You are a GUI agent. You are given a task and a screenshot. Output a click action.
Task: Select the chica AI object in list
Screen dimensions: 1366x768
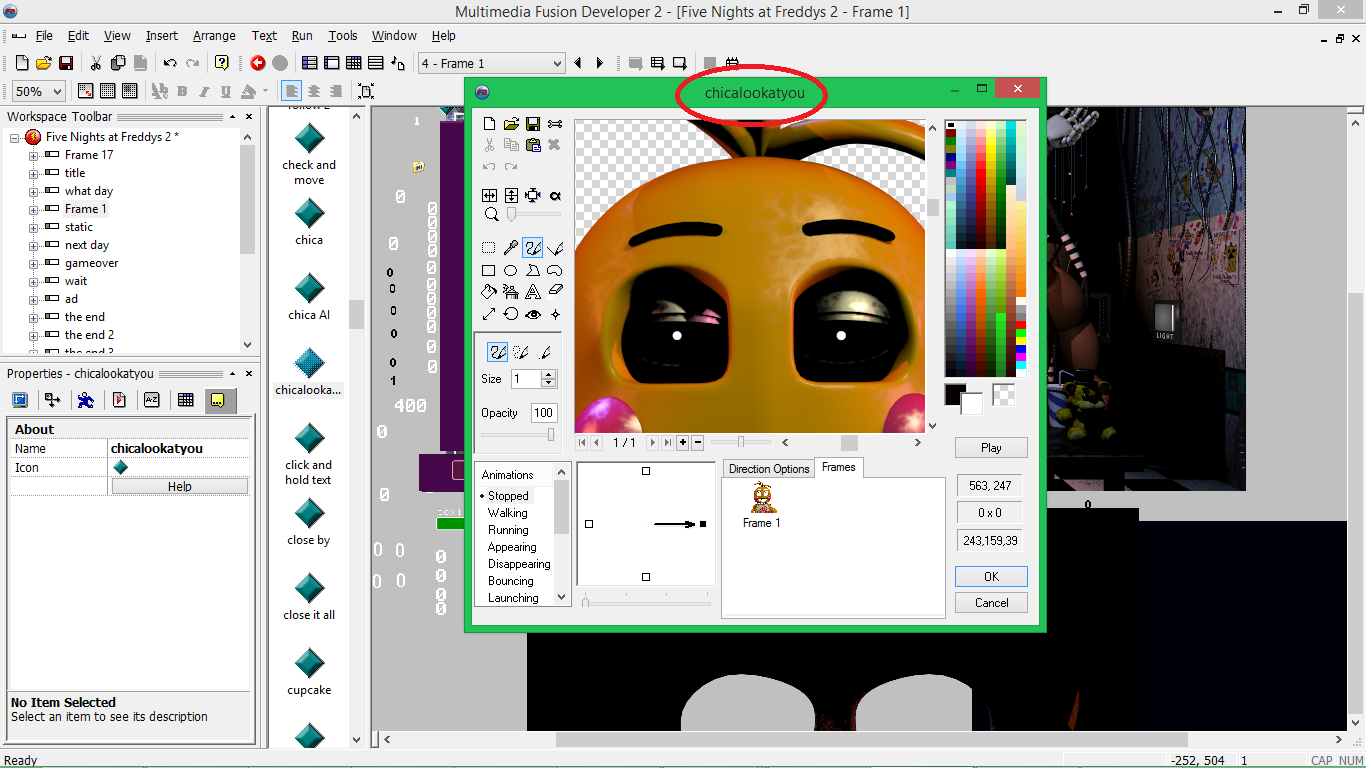click(x=309, y=297)
